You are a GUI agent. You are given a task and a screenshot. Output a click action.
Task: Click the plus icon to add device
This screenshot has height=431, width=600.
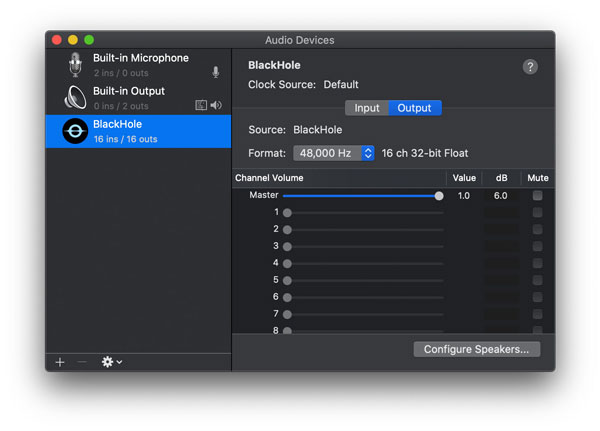coord(60,362)
